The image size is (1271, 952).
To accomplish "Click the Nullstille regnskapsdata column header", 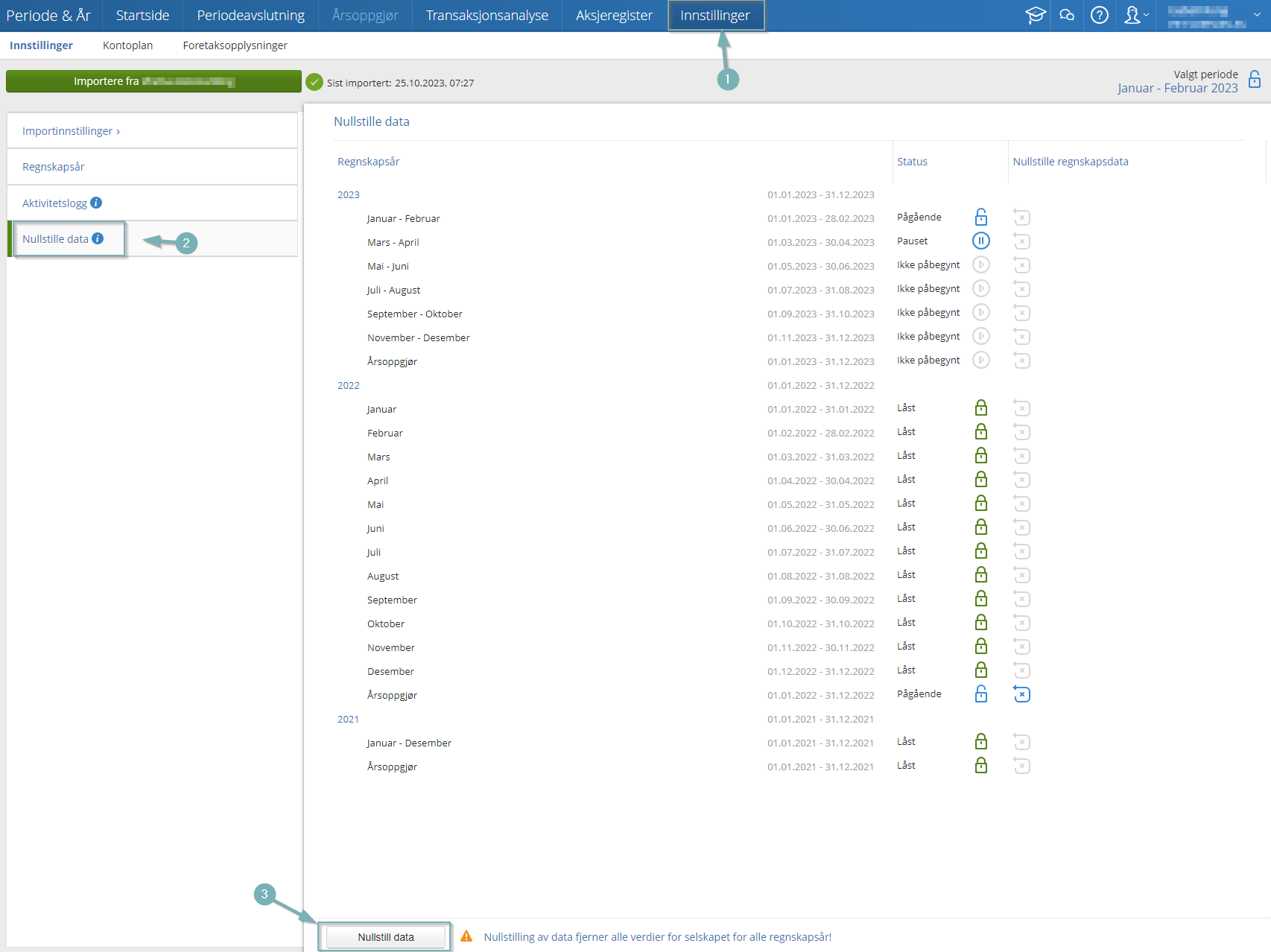I will click(x=1071, y=162).
